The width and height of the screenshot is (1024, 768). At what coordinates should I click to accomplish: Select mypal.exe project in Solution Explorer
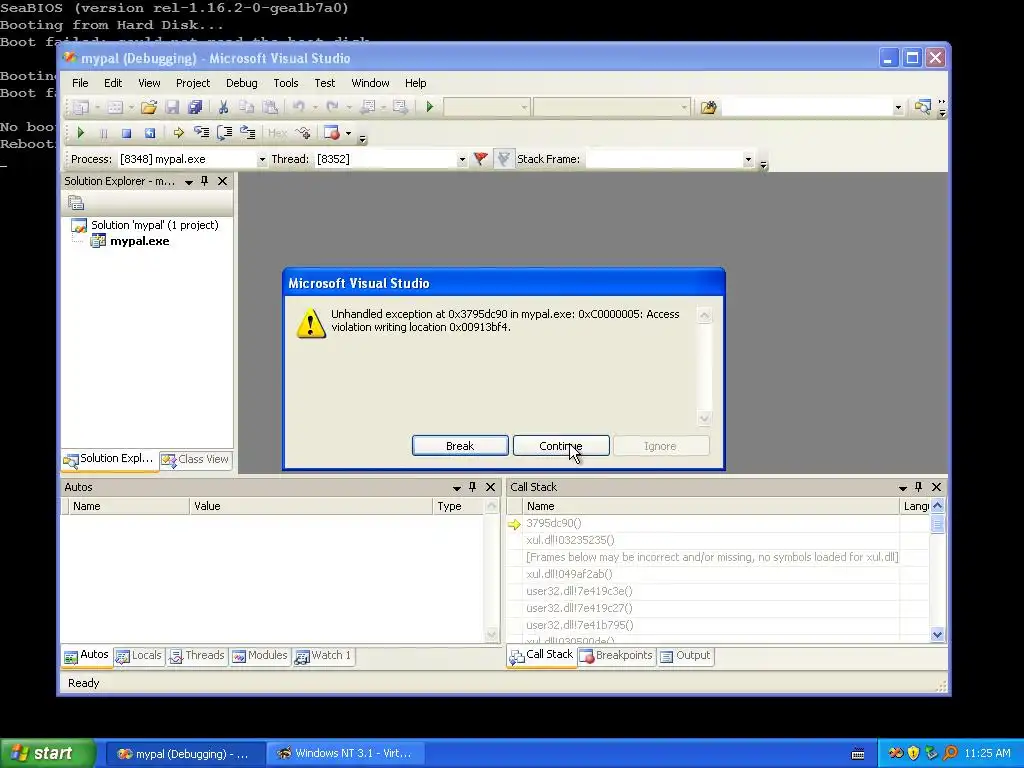click(139, 241)
